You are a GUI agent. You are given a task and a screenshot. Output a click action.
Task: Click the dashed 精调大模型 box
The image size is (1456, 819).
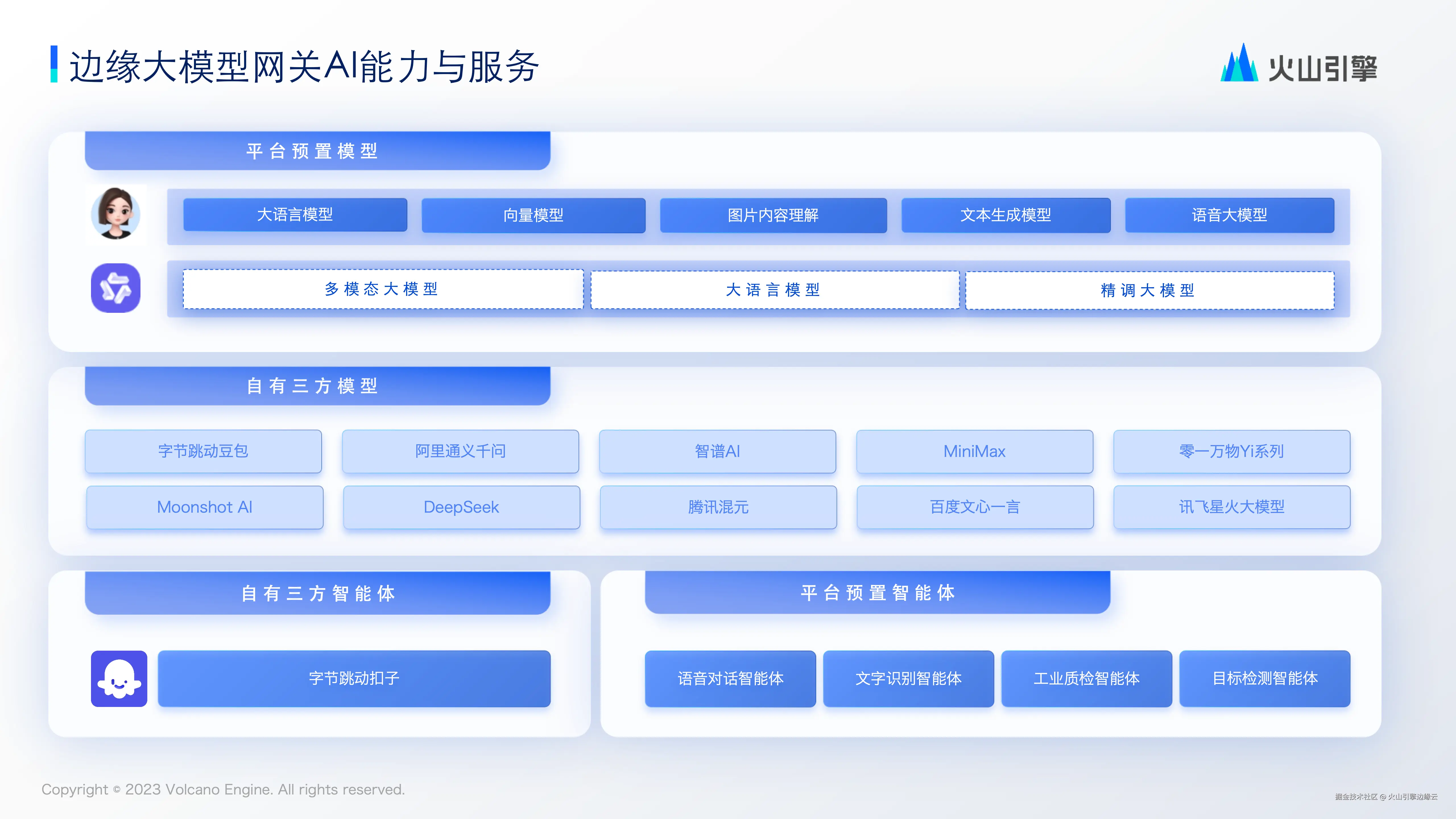point(1149,291)
